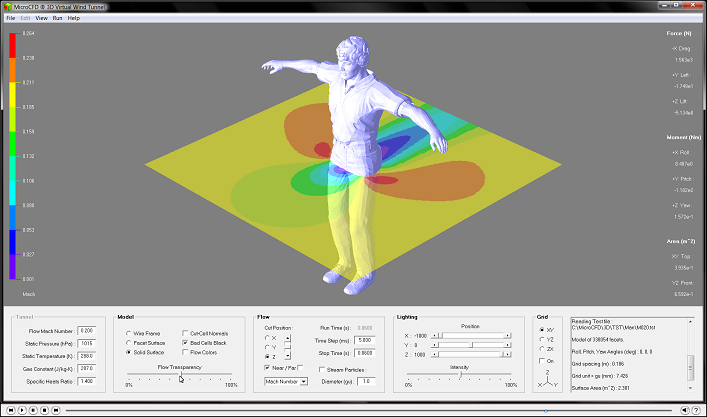Click the Stop Time (s) input field
Screen dimensions: 707x417
tap(364, 353)
